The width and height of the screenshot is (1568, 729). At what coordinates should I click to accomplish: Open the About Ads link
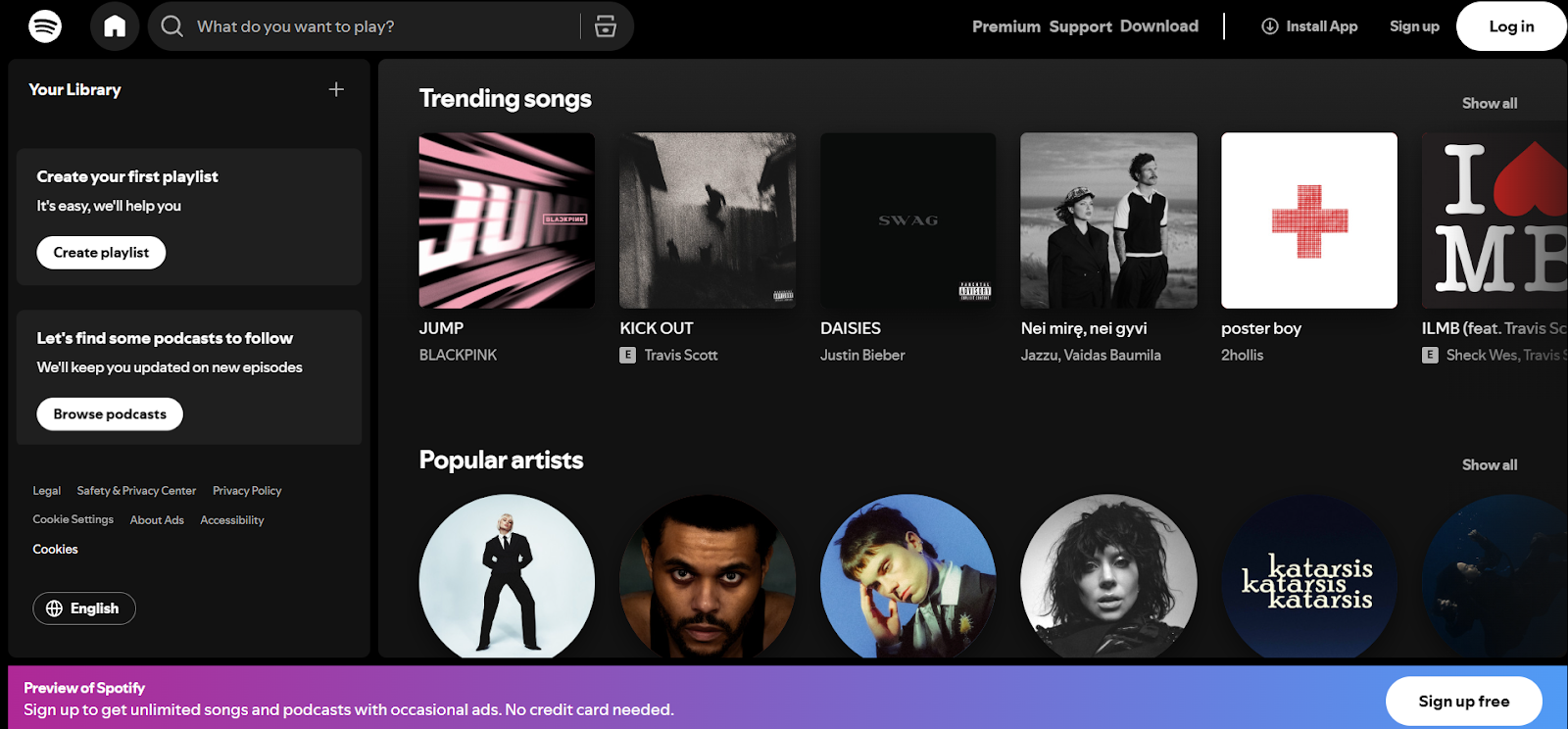point(157,520)
